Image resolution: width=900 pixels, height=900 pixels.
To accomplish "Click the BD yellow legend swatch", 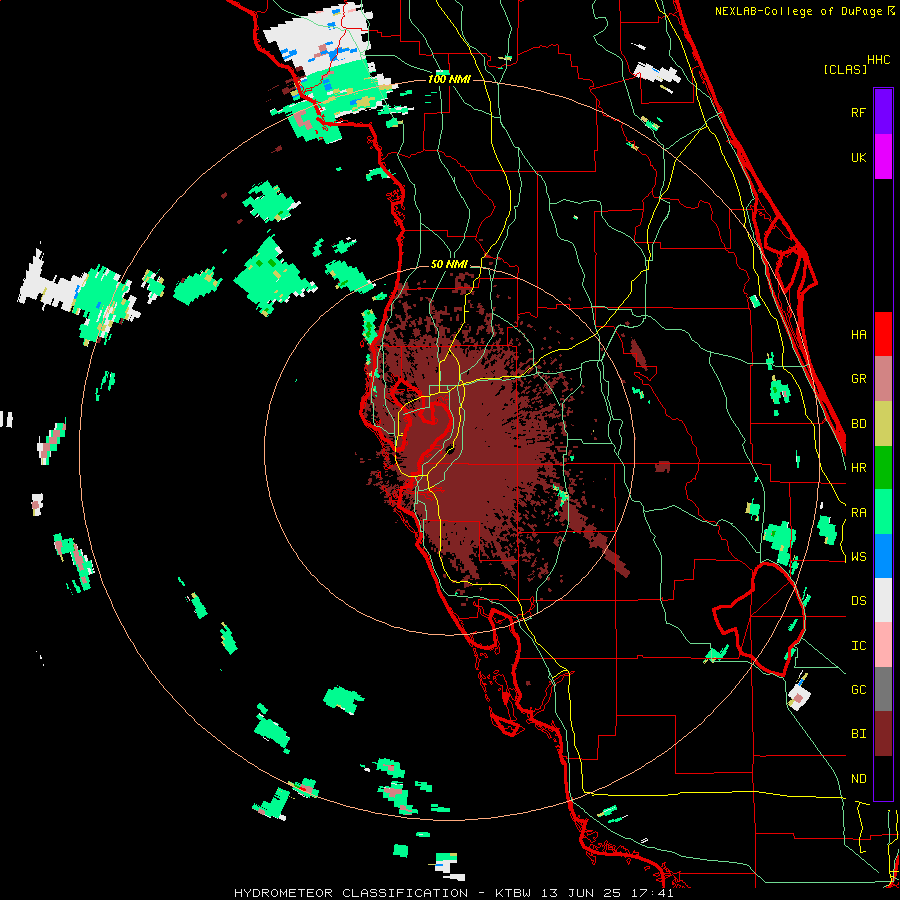I will (x=883, y=424).
